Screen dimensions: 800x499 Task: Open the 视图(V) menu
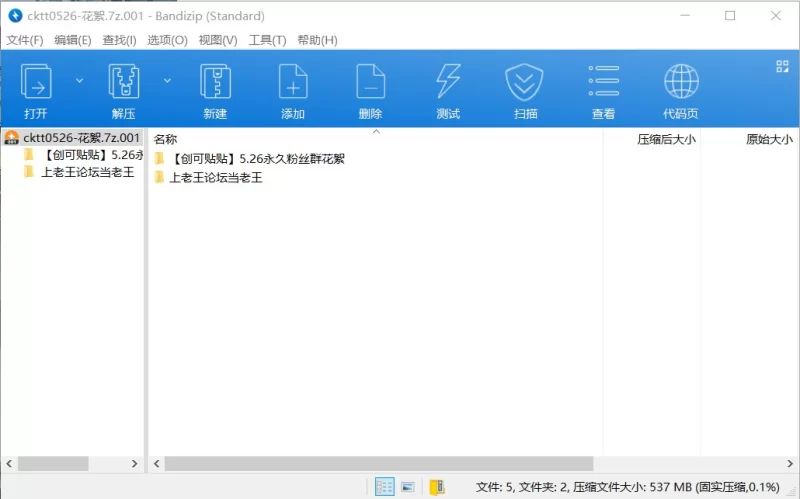click(x=218, y=40)
